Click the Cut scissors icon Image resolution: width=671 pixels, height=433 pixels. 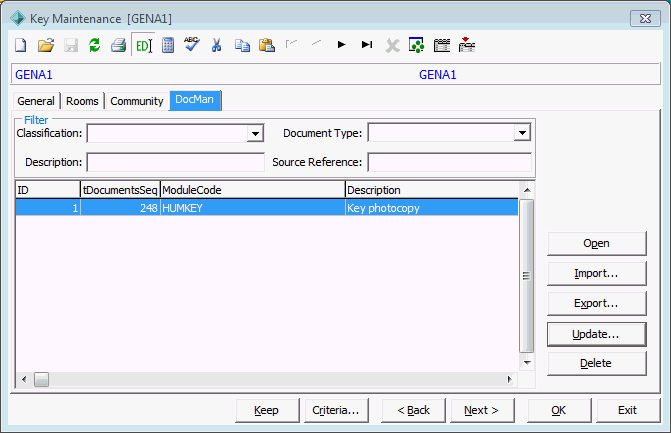pyautogui.click(x=217, y=45)
